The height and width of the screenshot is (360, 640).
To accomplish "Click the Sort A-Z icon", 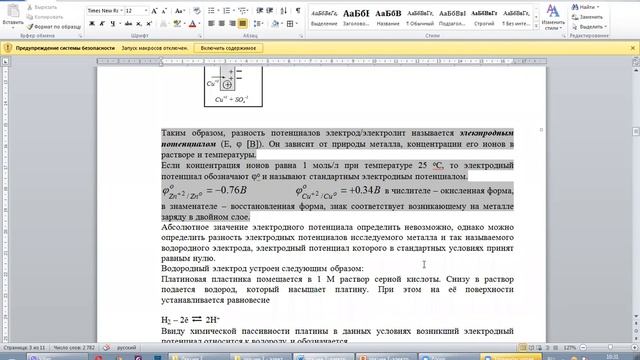I will pyautogui.click(x=284, y=11).
